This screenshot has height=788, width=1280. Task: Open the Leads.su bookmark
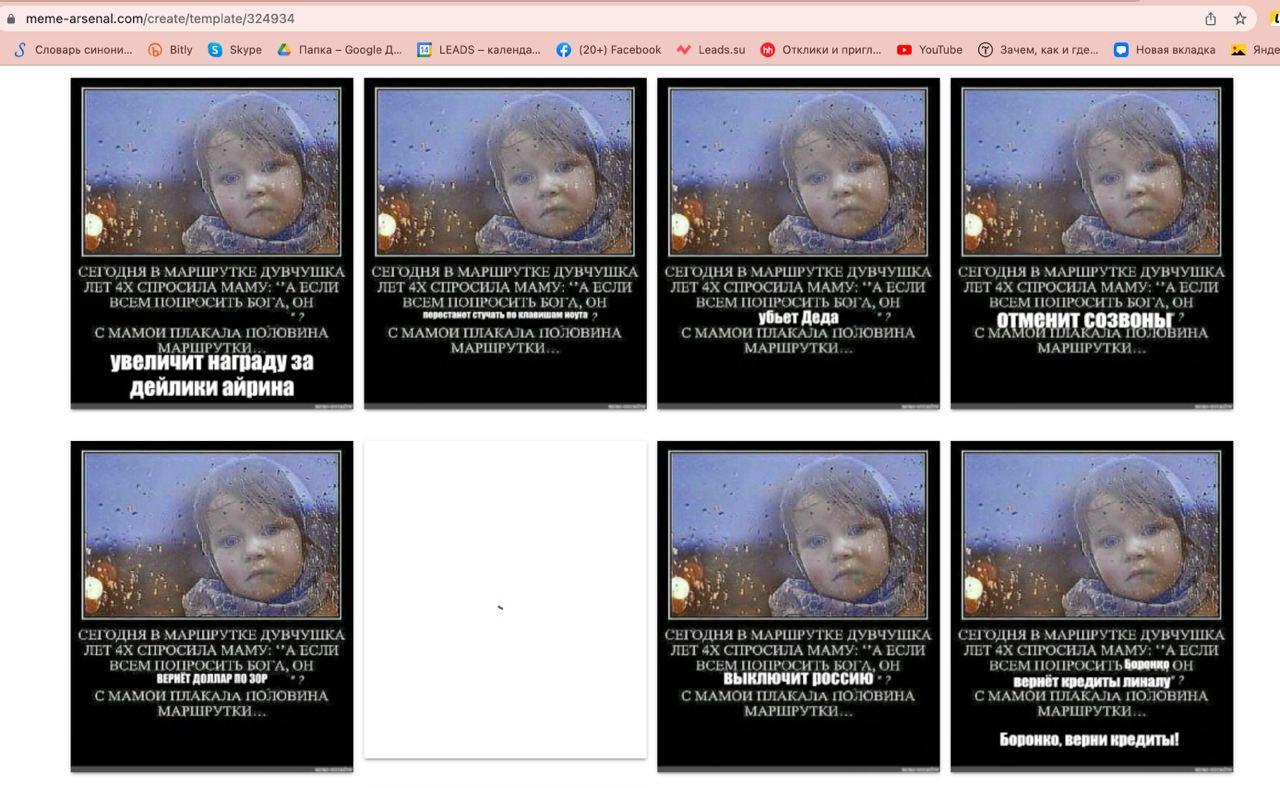711,50
